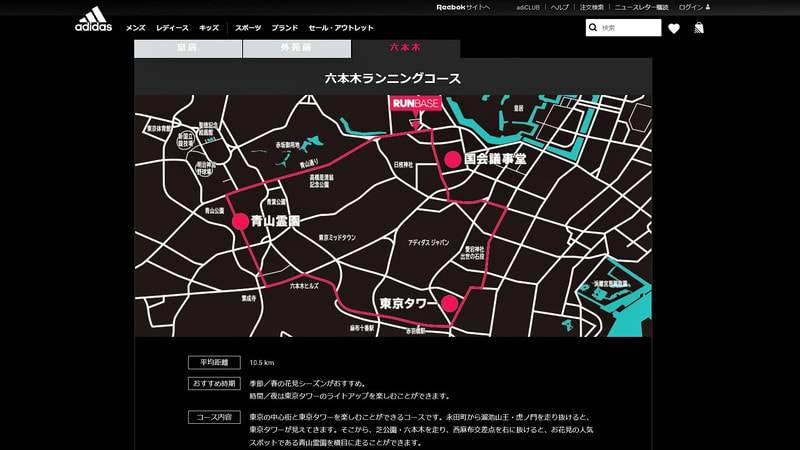The height and width of the screenshot is (450, 800).
Task: Go to the Reebok site link
Action: [463, 7]
